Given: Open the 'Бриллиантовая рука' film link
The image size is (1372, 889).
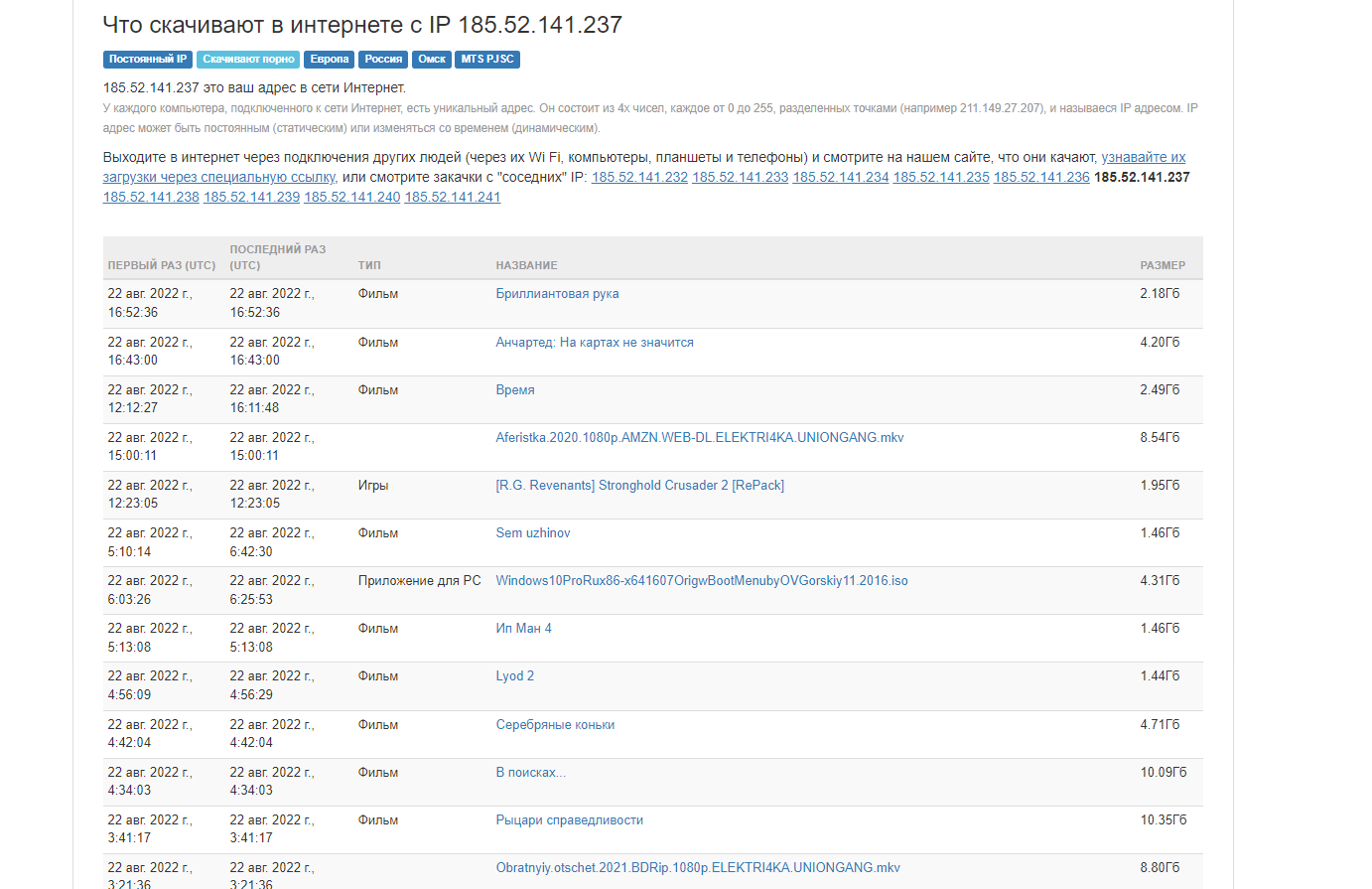Looking at the screenshot, I should pos(557,294).
